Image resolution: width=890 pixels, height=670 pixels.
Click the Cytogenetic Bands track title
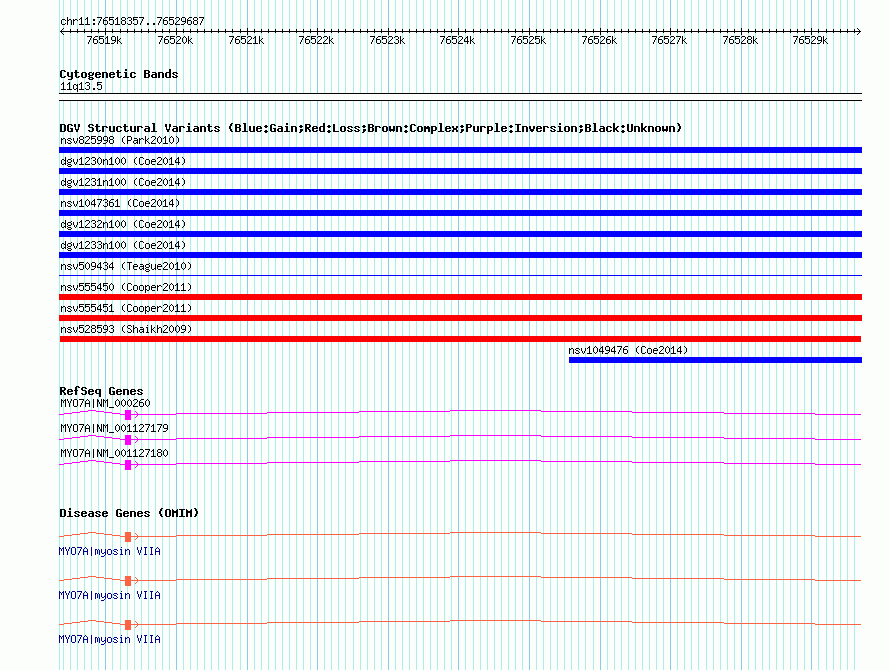[119, 74]
